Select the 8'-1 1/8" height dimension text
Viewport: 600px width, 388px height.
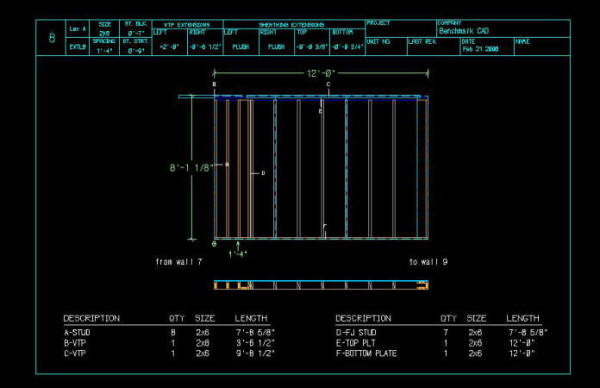191,168
